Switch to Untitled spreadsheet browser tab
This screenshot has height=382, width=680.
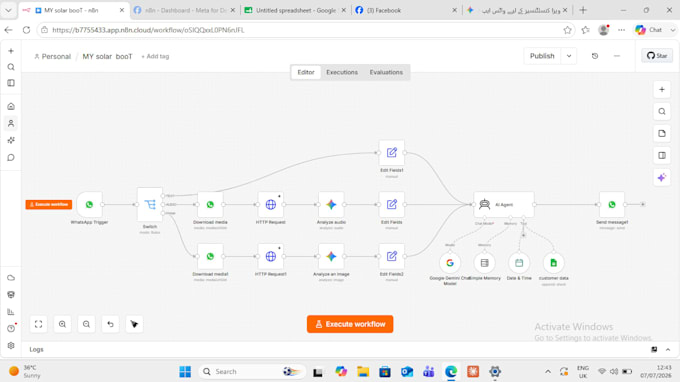[x=295, y=10]
